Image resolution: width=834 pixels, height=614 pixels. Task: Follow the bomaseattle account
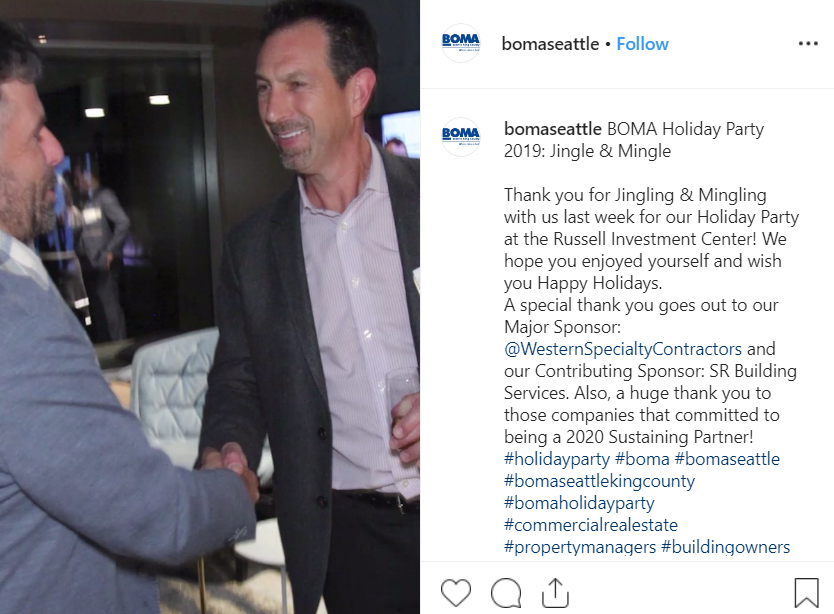643,44
